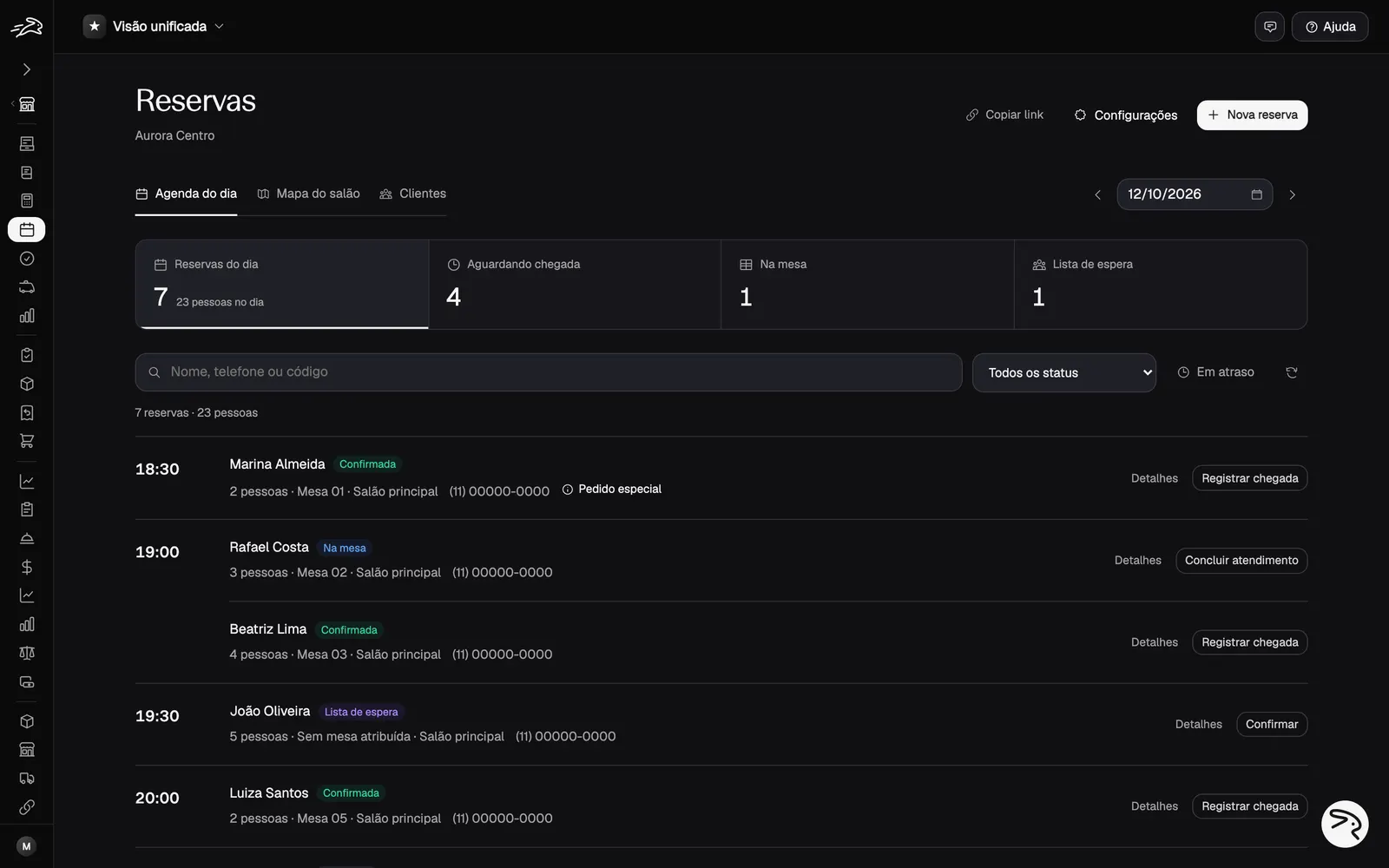Expand the collapsed sidebar with chevron
This screenshot has width=1389, height=868.
27,69
